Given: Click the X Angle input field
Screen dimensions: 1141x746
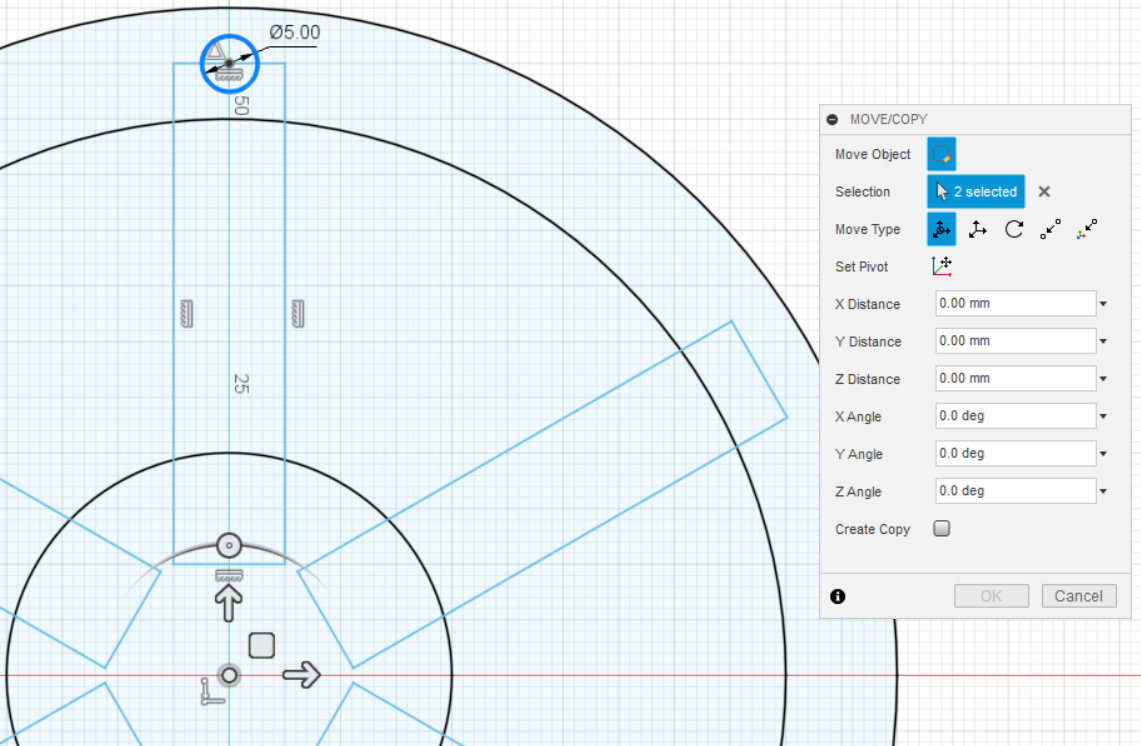Looking at the screenshot, I should click(1015, 416).
